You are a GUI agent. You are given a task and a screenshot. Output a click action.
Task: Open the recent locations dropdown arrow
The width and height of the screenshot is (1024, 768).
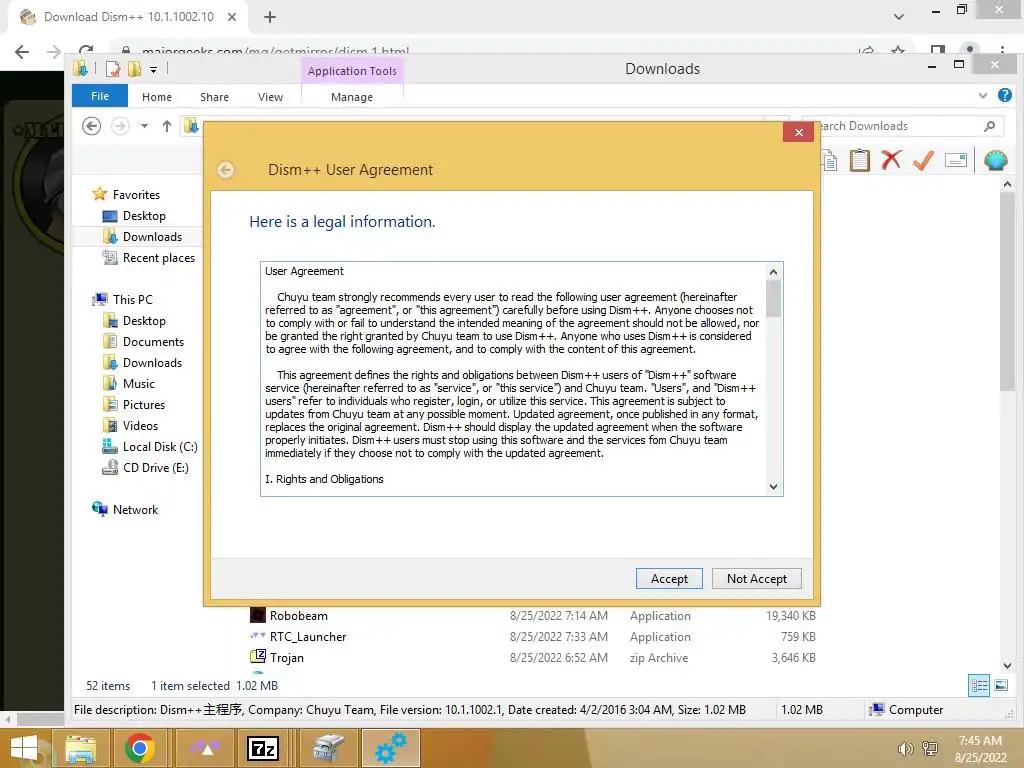(x=144, y=126)
